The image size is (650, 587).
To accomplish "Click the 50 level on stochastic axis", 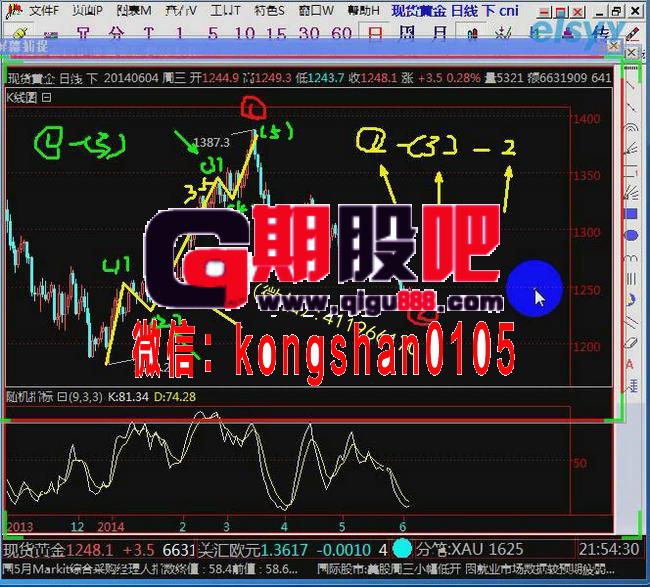I will point(580,463).
